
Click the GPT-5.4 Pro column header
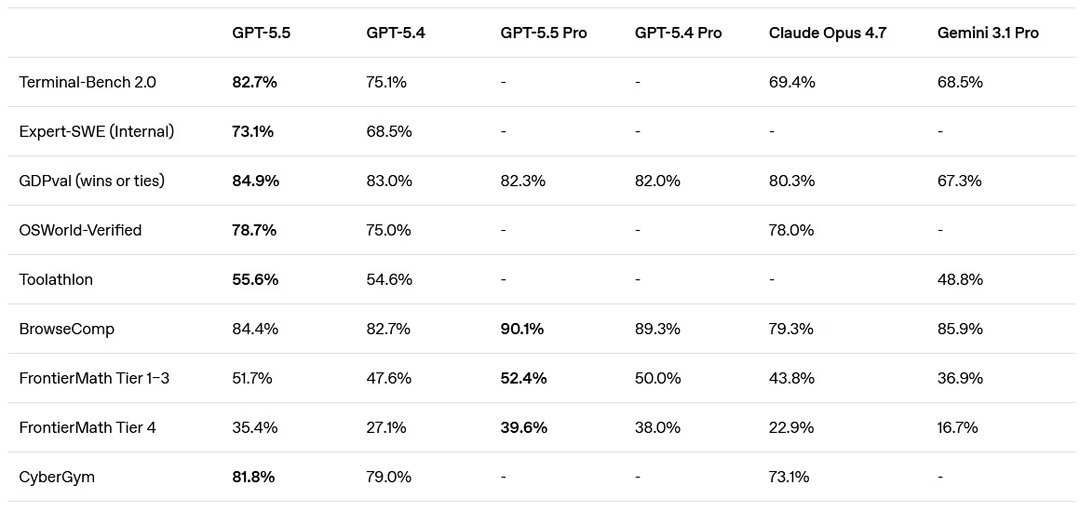(x=678, y=33)
